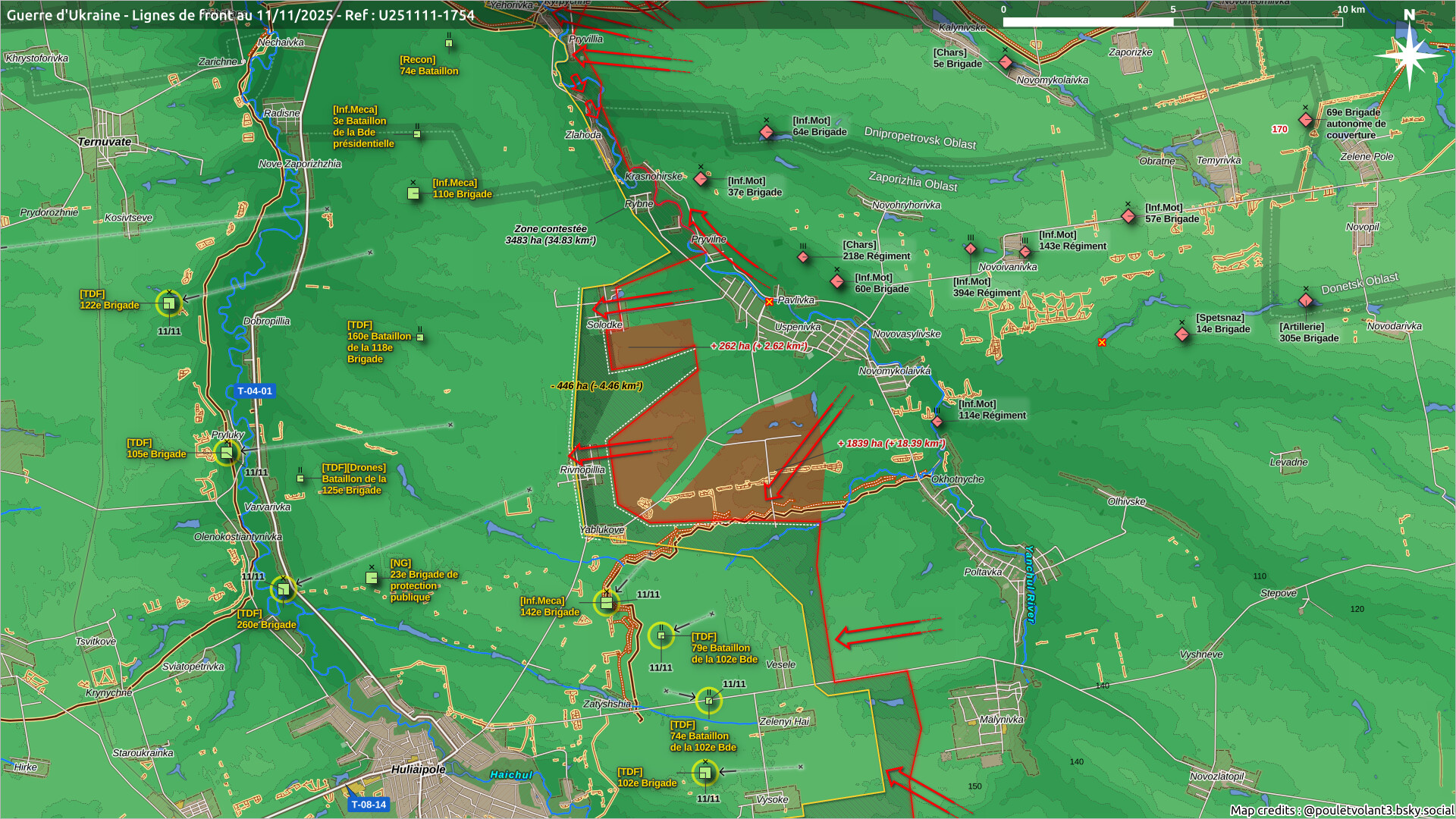
Task: Click the 110e Brigade green square marker
Action: [x=413, y=193]
